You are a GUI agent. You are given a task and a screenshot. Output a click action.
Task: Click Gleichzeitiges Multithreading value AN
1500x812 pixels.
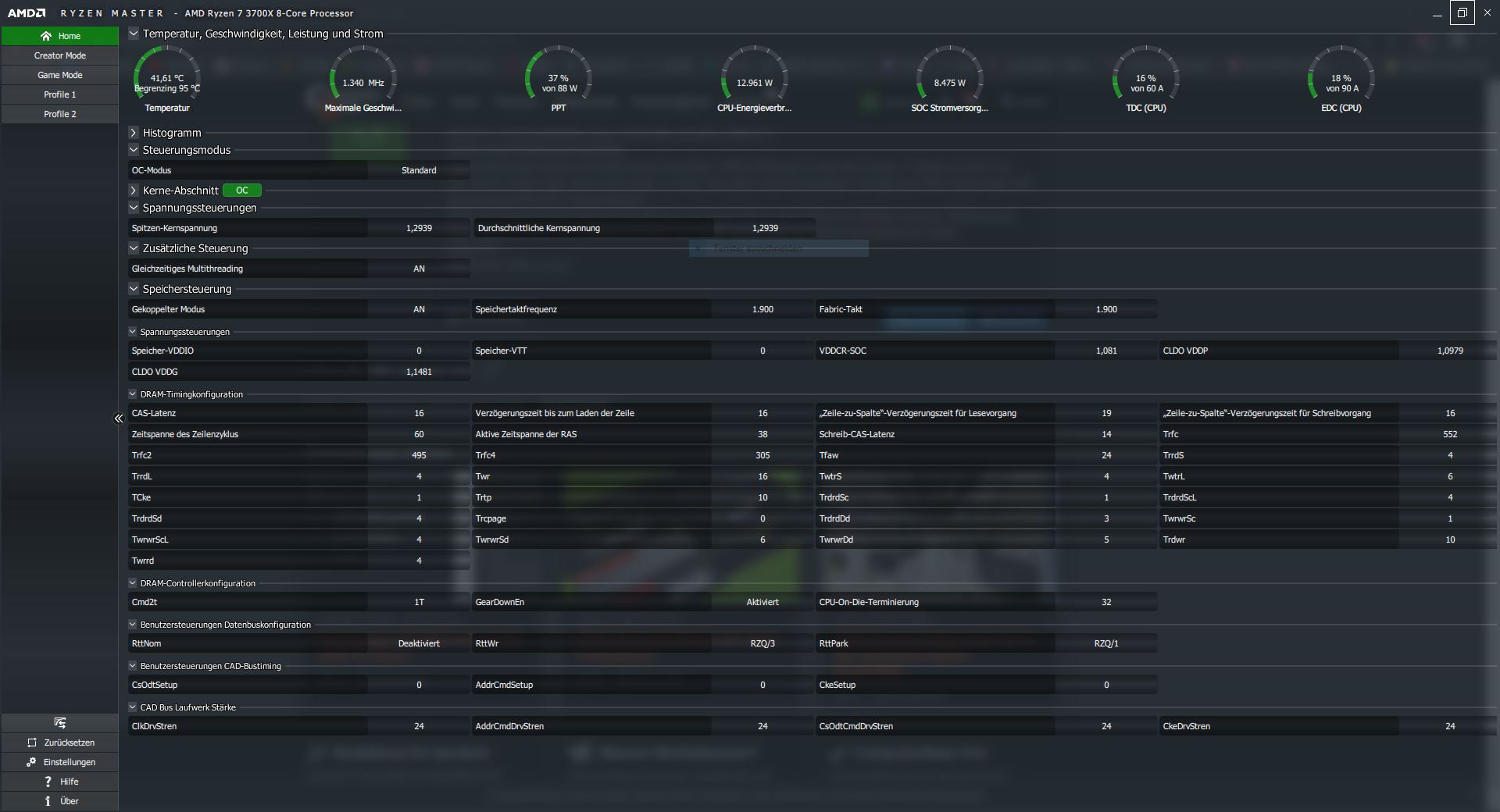point(419,269)
